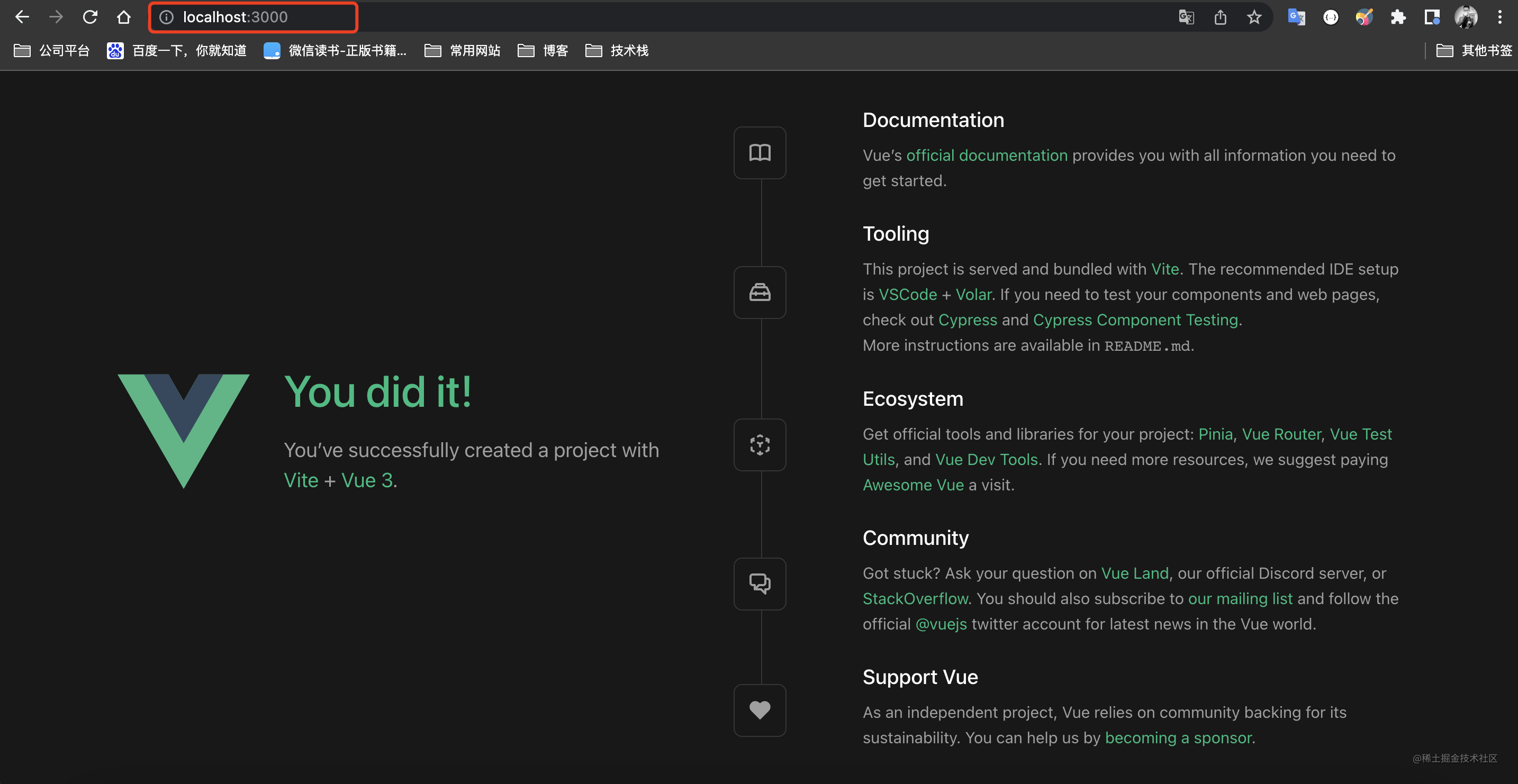The width and height of the screenshot is (1518, 784).
Task: Open the Vue Router link
Action: pos(1281,434)
